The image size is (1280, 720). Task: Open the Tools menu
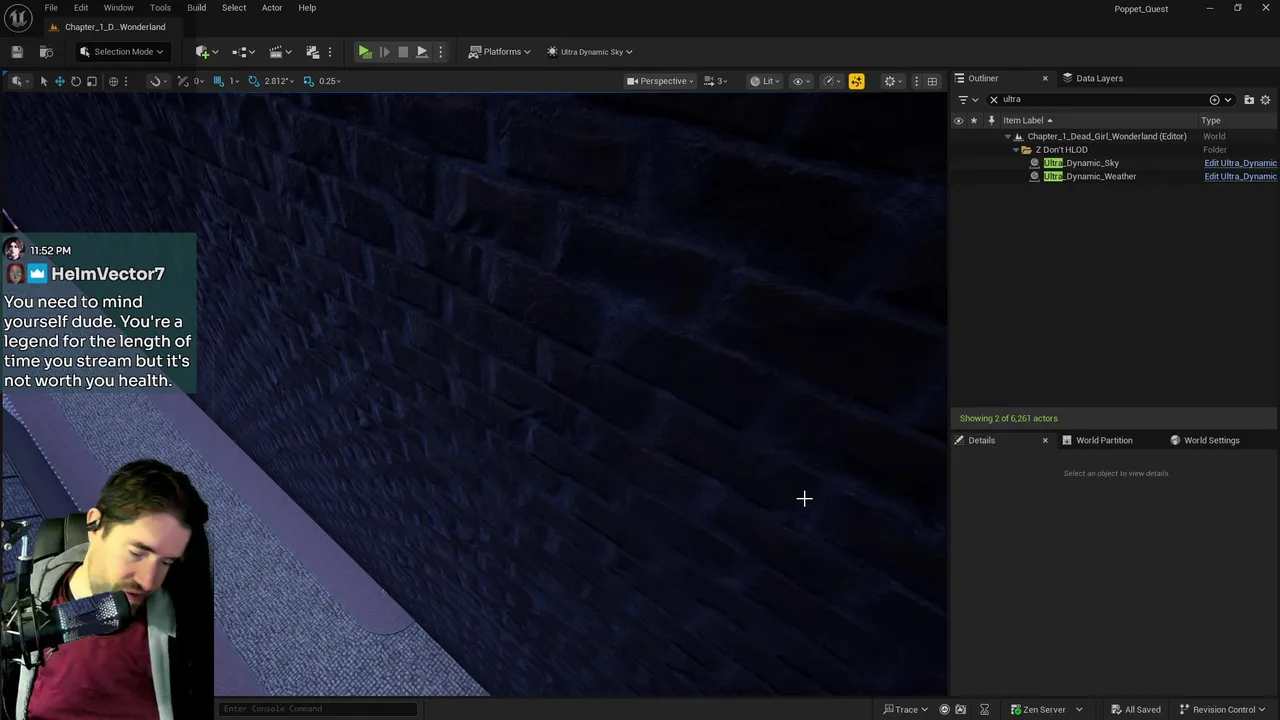[160, 8]
